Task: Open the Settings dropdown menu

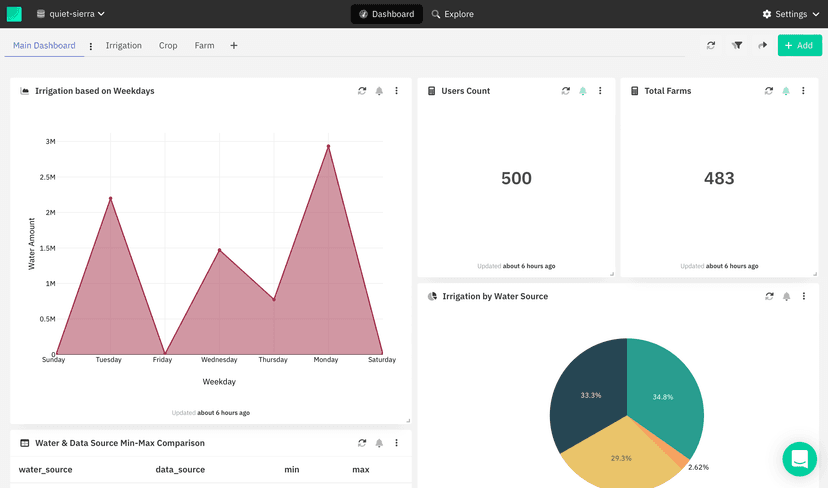Action: (x=791, y=14)
